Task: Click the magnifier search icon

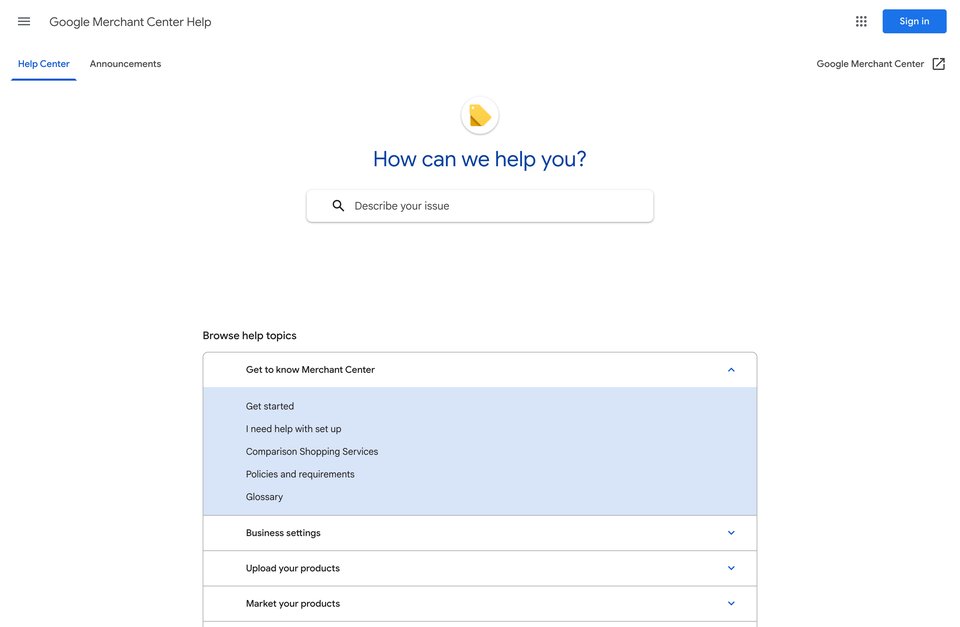Action: click(338, 206)
